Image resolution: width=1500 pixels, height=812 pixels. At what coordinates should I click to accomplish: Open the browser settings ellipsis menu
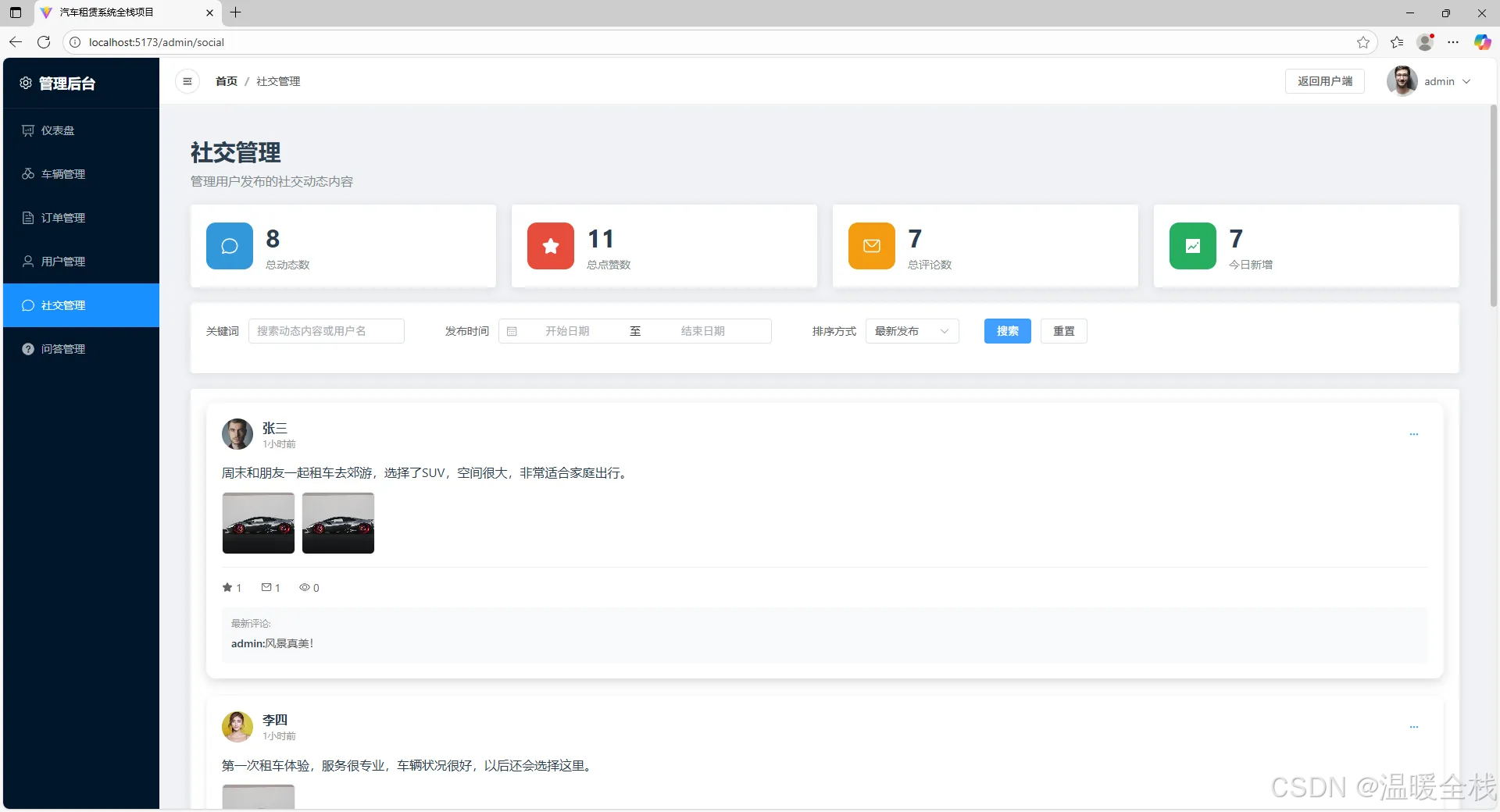pyautogui.click(x=1453, y=42)
